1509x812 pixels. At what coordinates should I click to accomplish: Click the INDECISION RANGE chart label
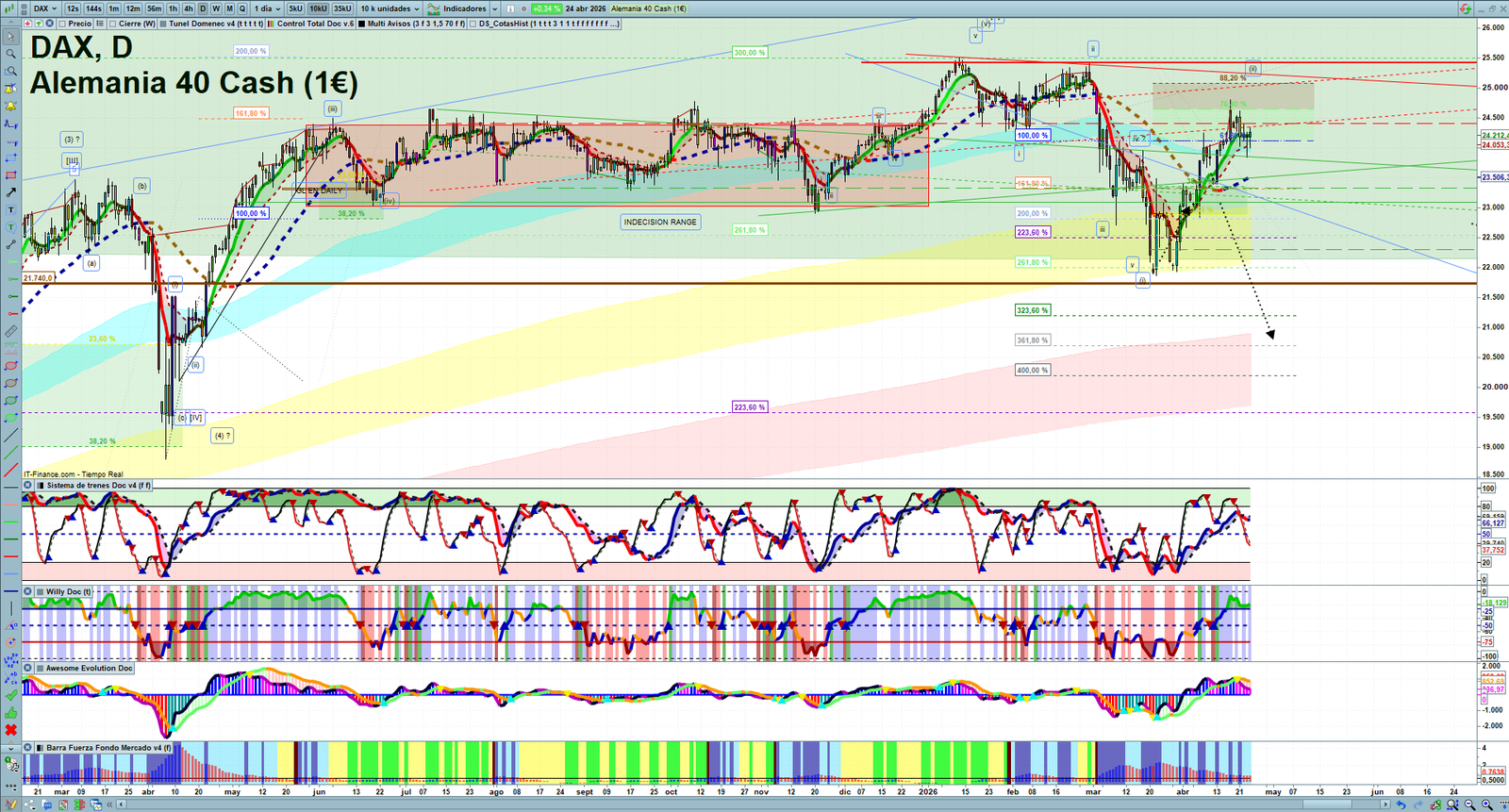tap(660, 223)
